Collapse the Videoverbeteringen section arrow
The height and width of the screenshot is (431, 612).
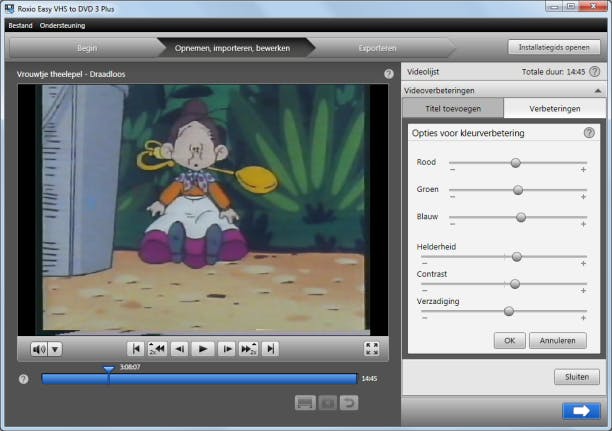[x=598, y=91]
